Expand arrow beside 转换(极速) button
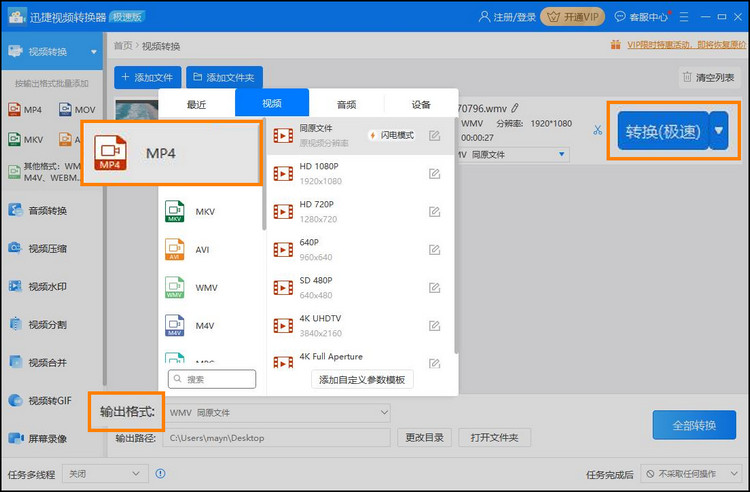 point(719,131)
